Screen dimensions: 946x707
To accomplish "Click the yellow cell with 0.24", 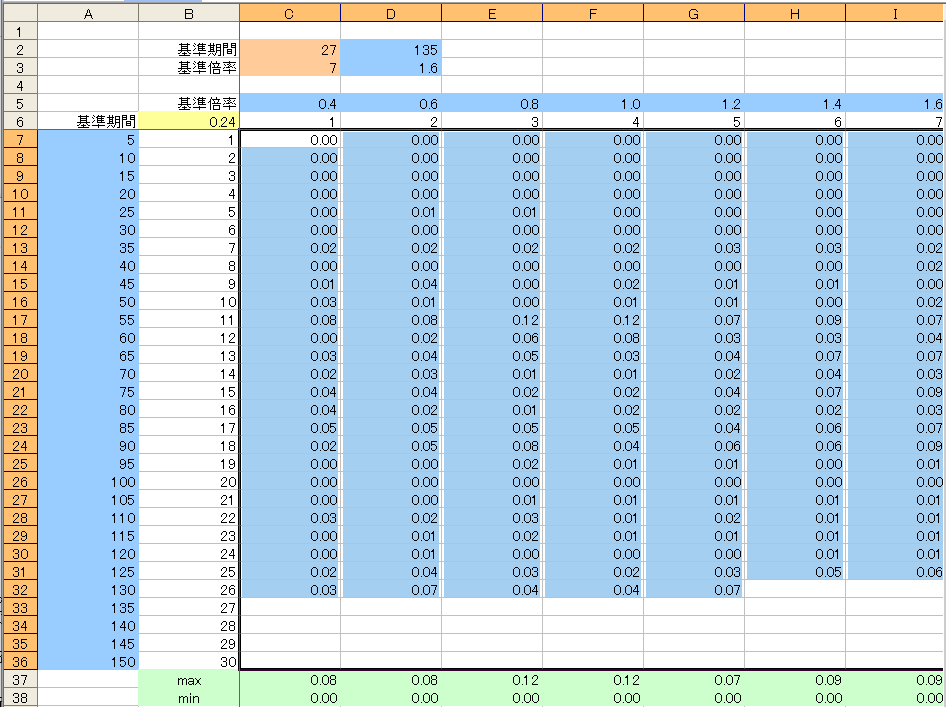I will [189, 121].
